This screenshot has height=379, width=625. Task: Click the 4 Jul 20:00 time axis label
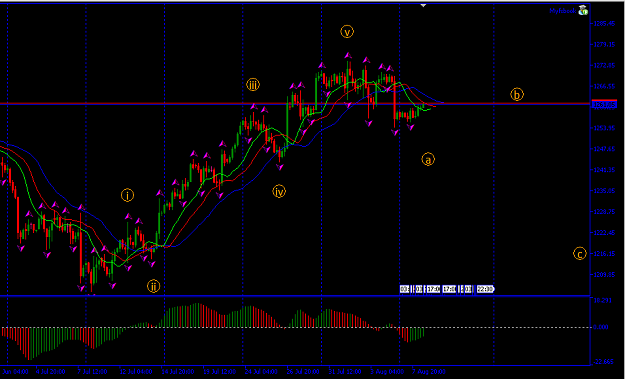pos(50,371)
